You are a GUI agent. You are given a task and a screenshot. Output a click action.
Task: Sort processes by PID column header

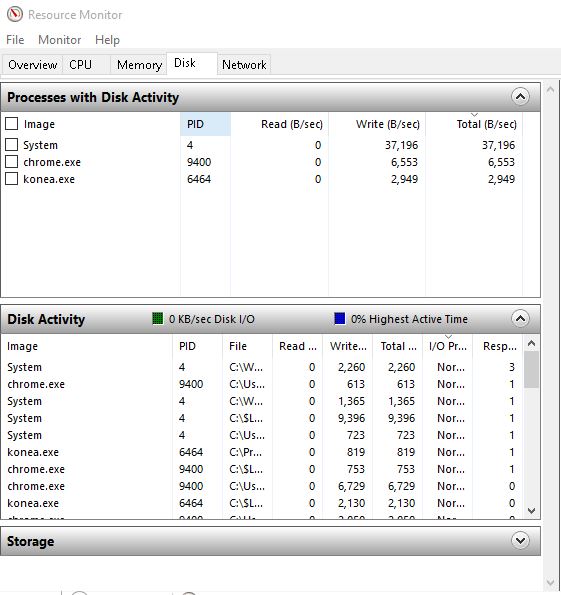point(205,124)
